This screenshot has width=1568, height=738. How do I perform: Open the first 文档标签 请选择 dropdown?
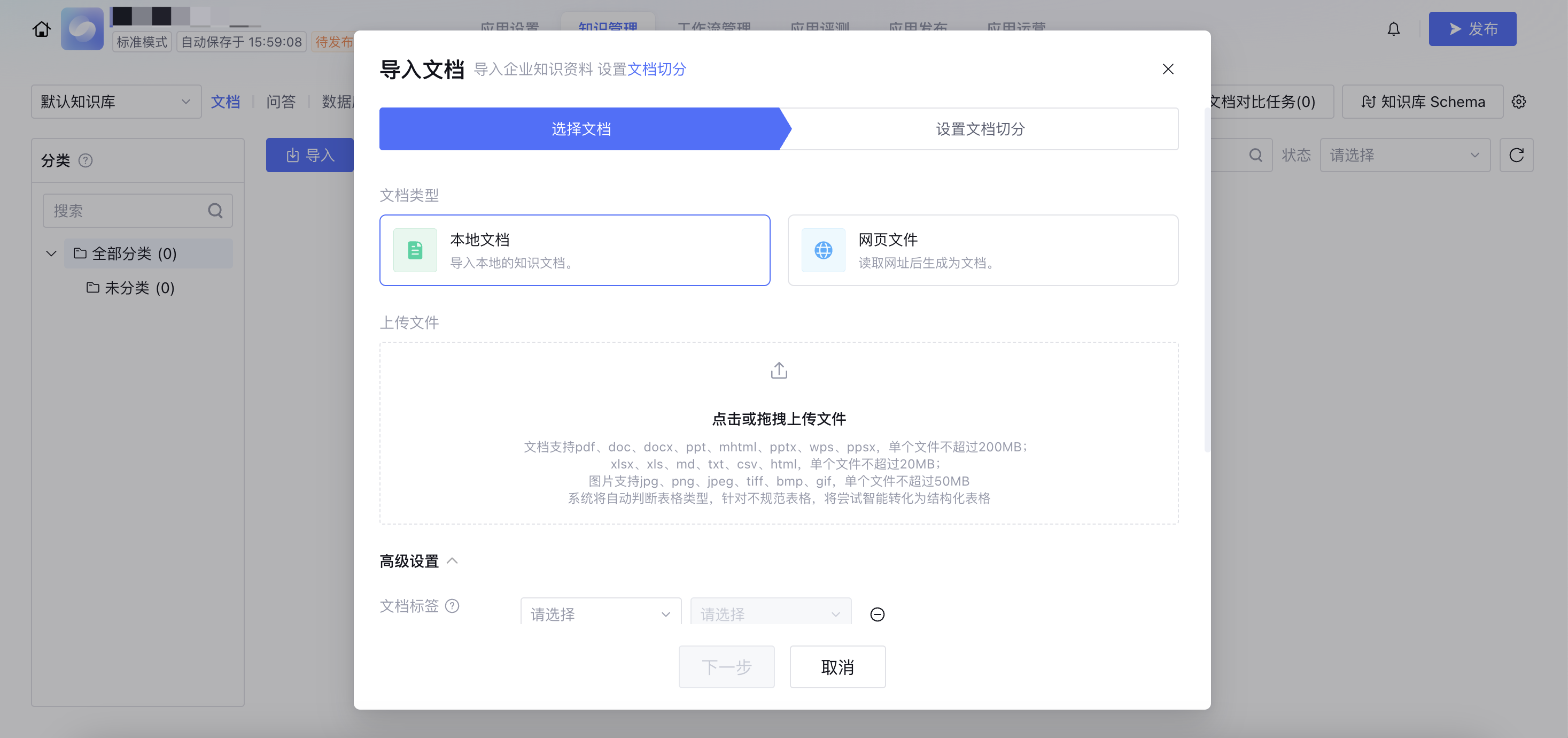pyautogui.click(x=600, y=614)
